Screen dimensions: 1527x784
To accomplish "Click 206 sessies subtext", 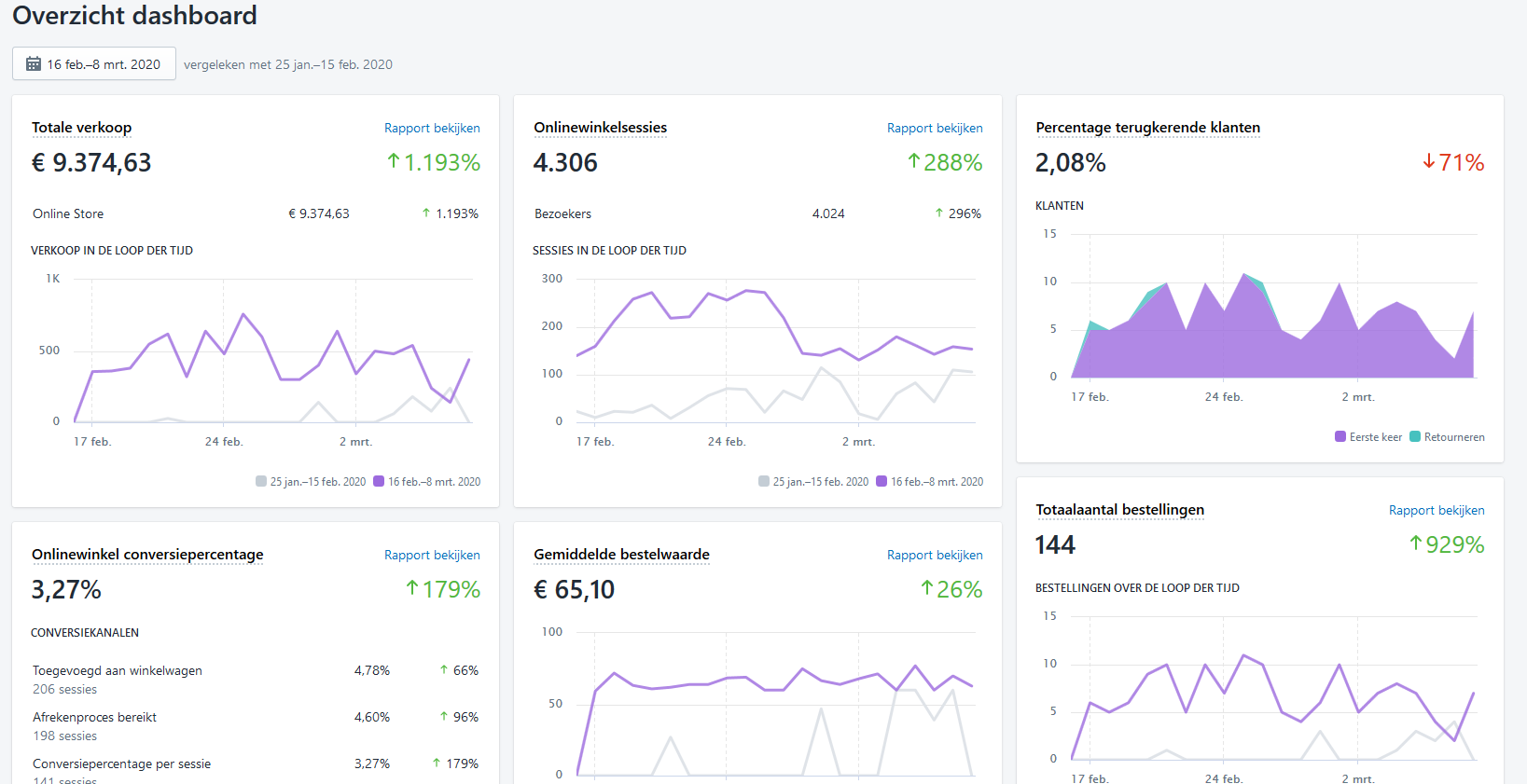I will (x=65, y=689).
